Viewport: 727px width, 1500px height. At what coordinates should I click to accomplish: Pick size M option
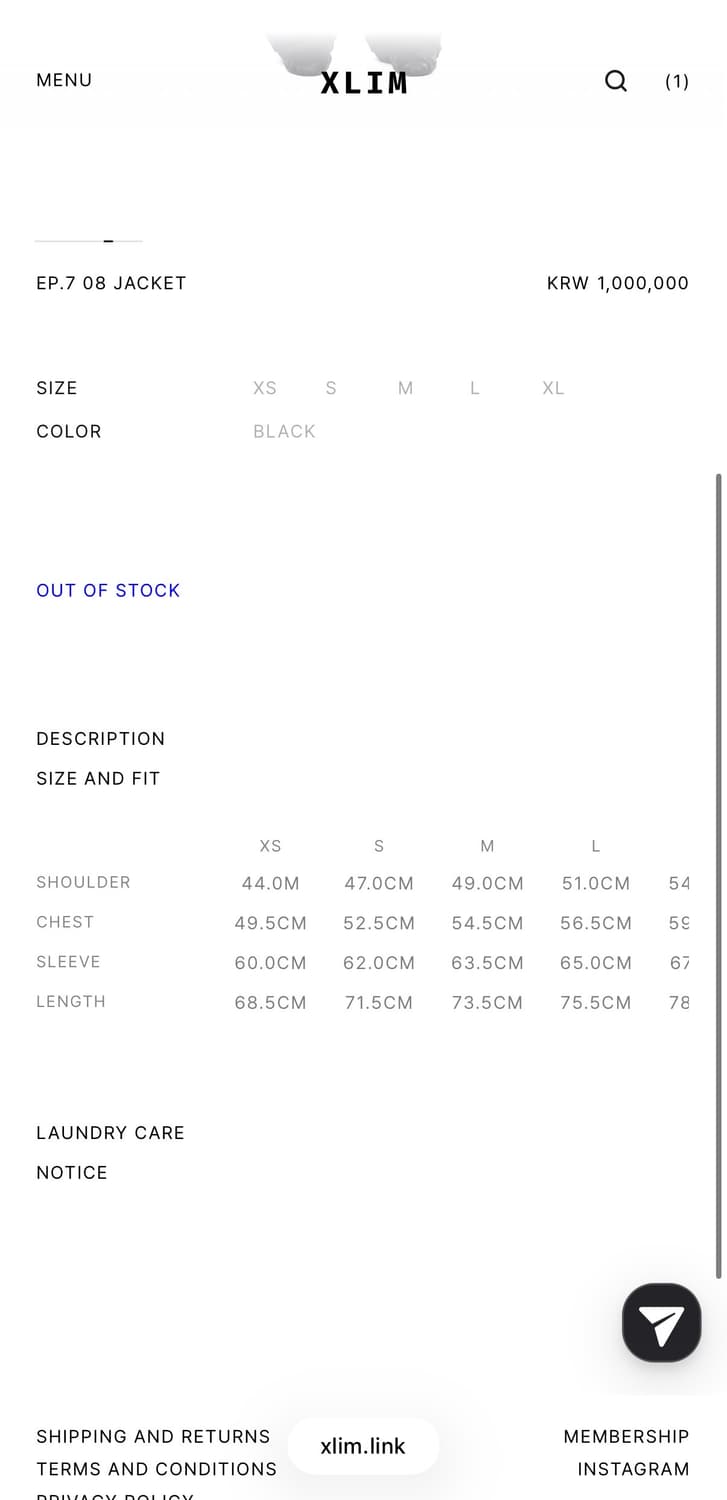point(405,388)
